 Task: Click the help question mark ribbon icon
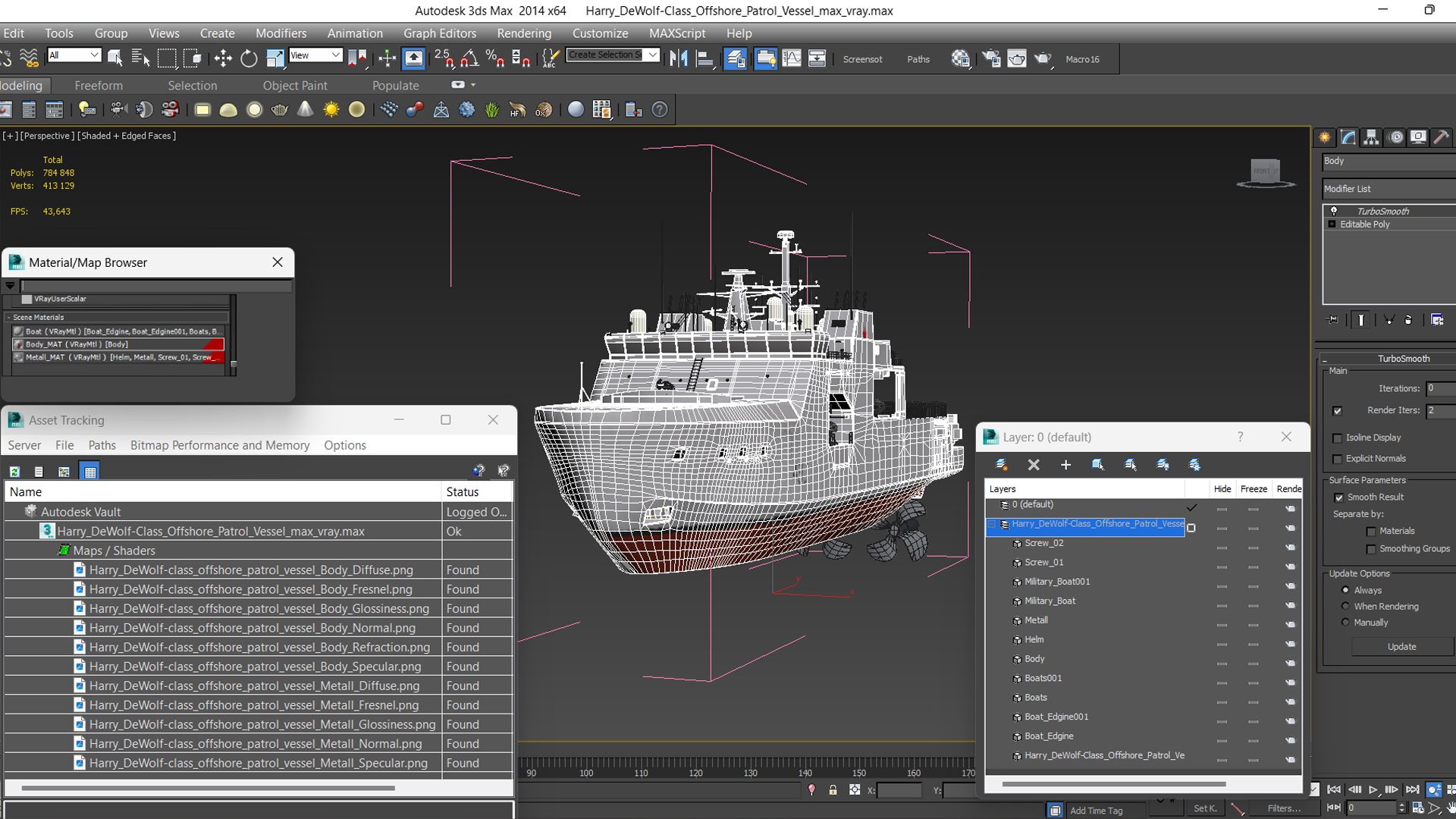tap(660, 109)
